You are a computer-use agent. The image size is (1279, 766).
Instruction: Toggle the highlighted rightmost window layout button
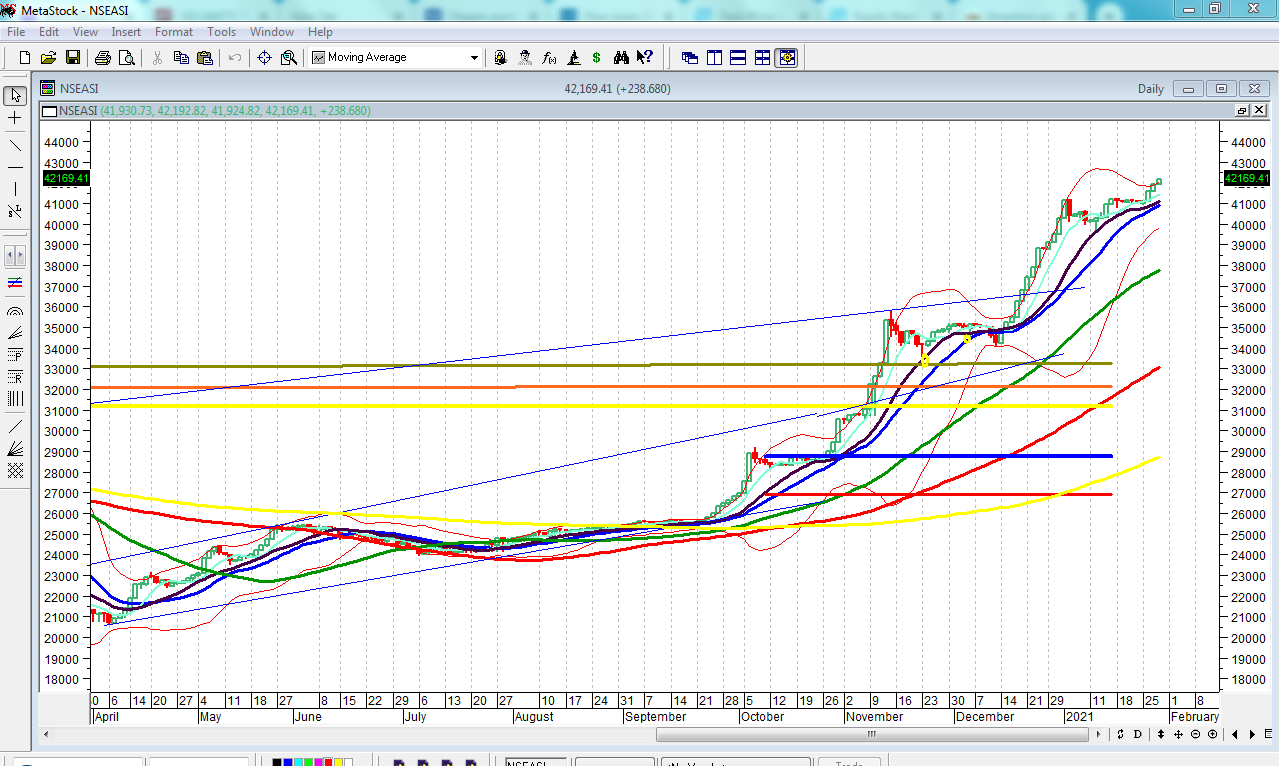click(786, 58)
